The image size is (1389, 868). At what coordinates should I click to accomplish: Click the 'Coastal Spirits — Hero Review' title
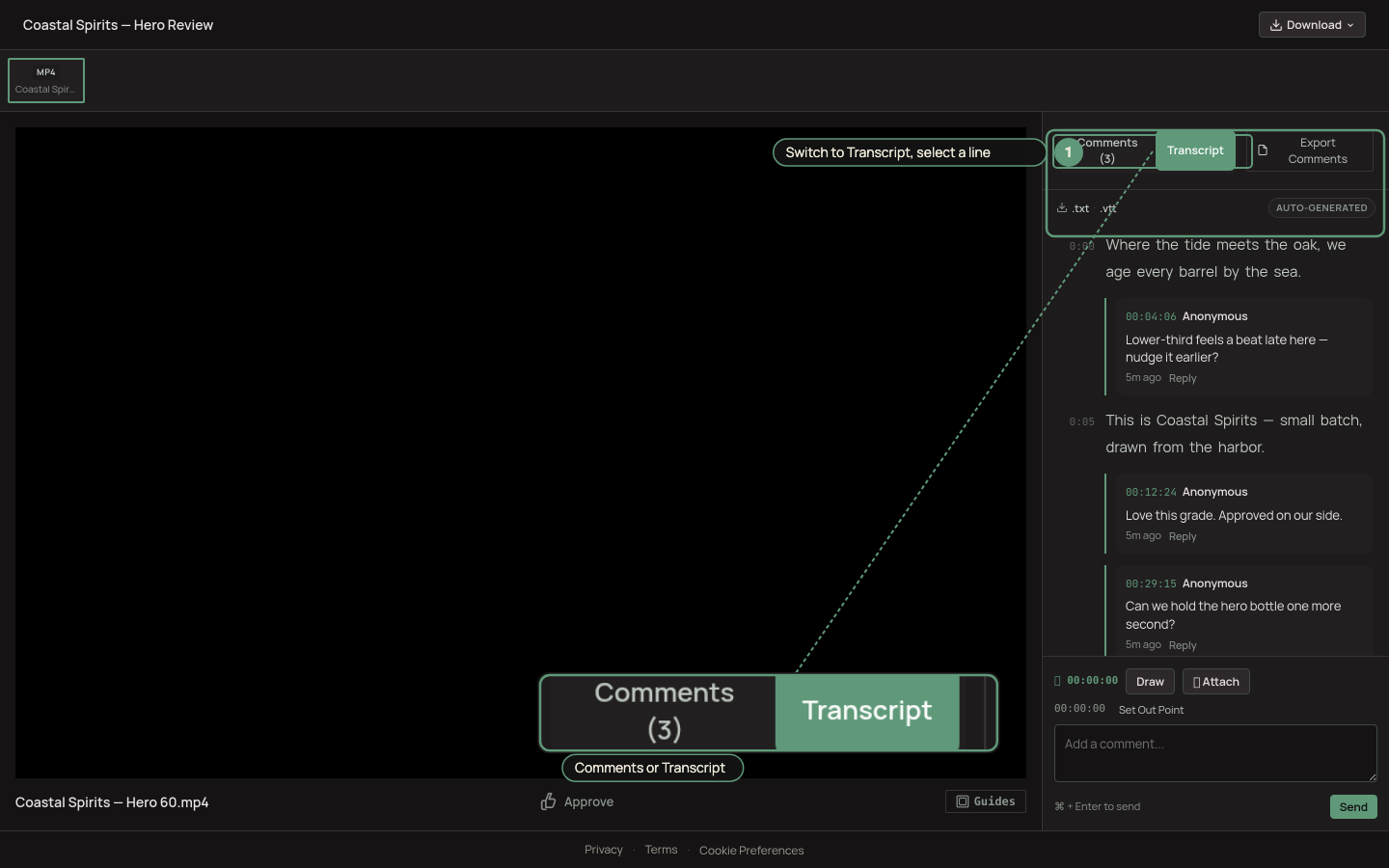click(118, 25)
